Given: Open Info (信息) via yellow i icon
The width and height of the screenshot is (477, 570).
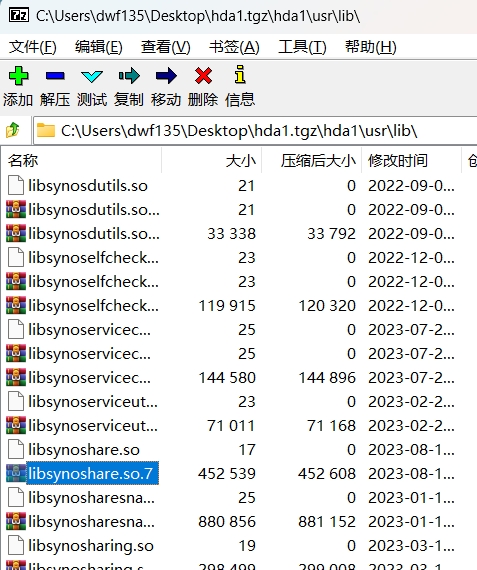Looking at the screenshot, I should tap(240, 75).
